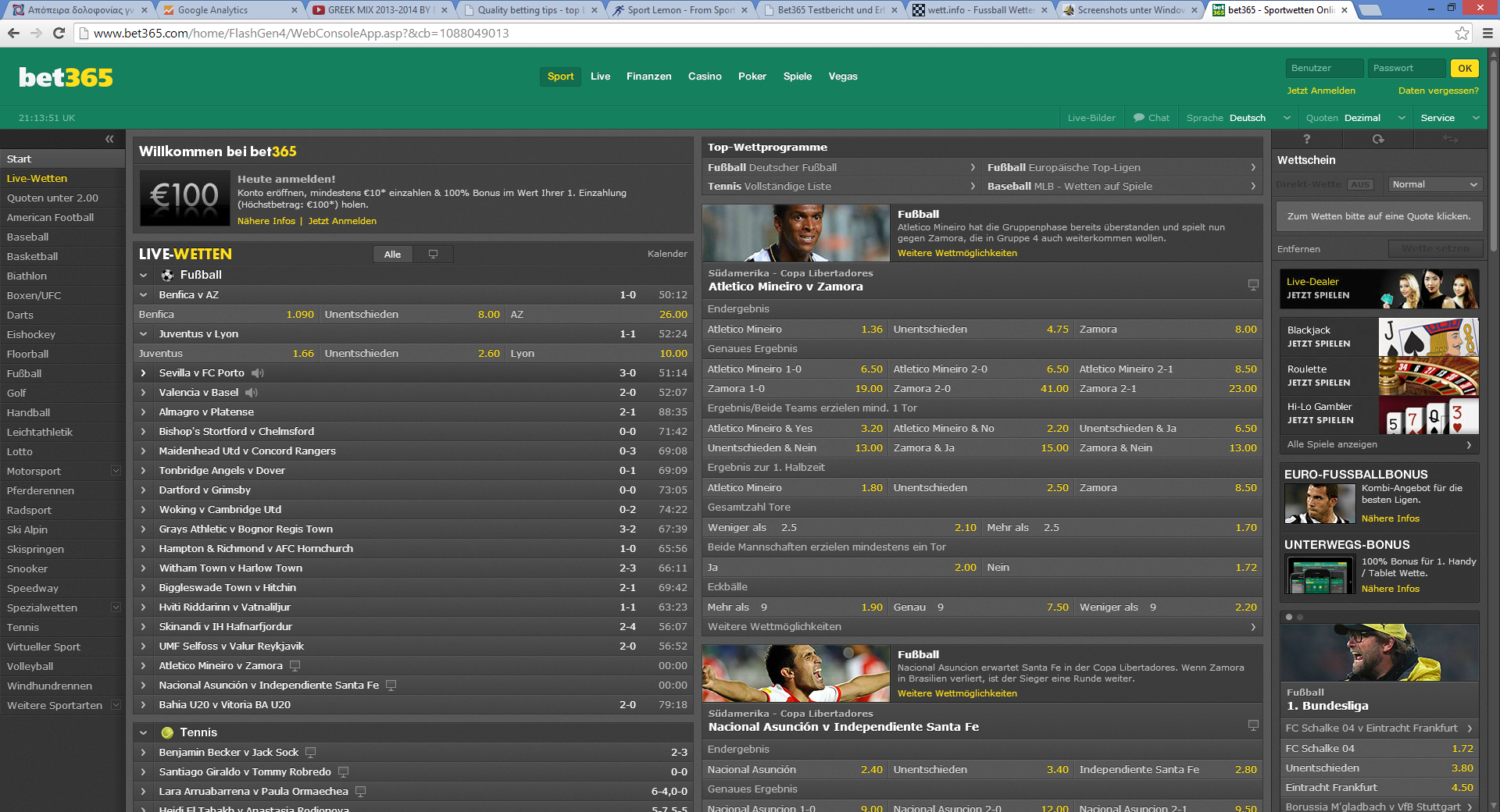The height and width of the screenshot is (812, 1500).
Task: Toggle the AUS Direkt-Wette switch
Action: pos(1360,185)
